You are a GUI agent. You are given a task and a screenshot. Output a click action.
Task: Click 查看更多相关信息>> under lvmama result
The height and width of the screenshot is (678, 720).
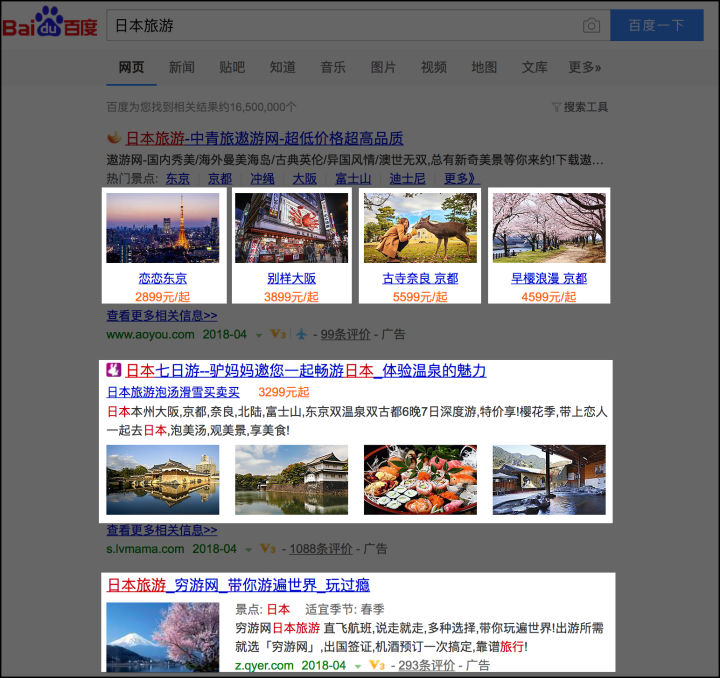162,530
